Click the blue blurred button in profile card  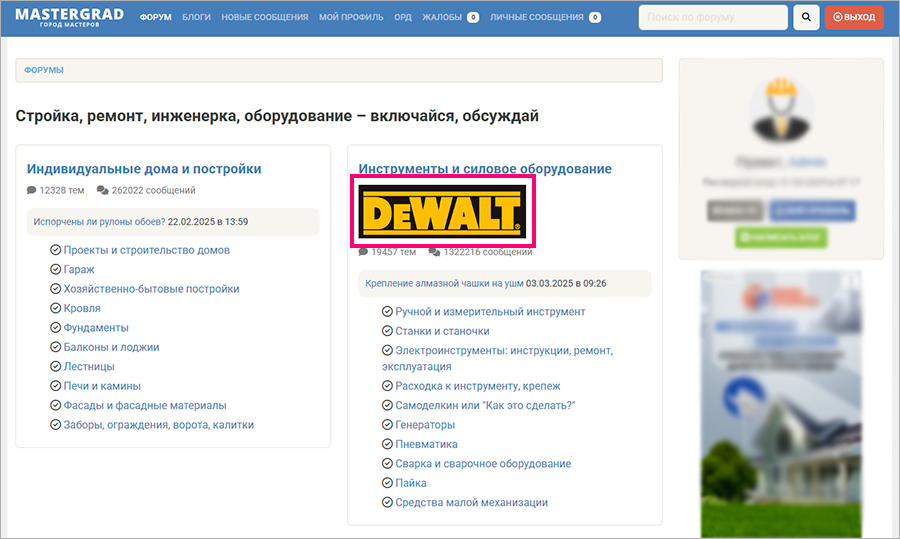click(x=812, y=211)
